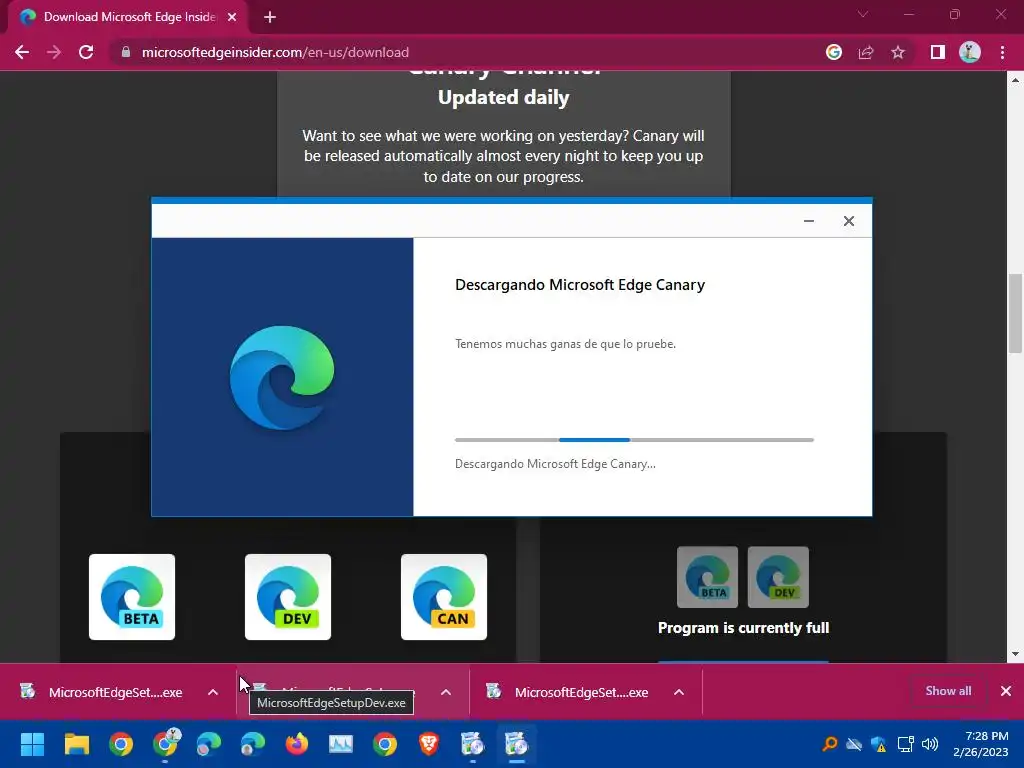
Task: Open Microsoft Edge from taskbar
Action: point(209,744)
